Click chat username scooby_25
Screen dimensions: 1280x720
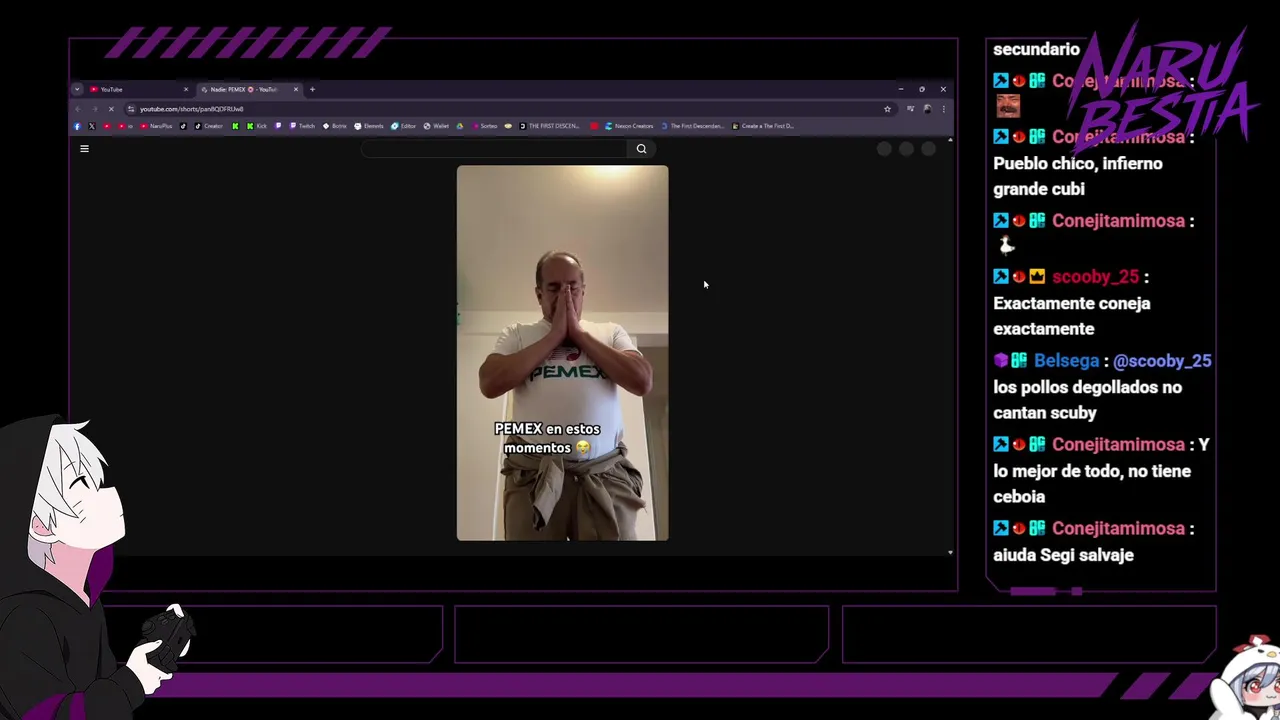[1095, 277]
